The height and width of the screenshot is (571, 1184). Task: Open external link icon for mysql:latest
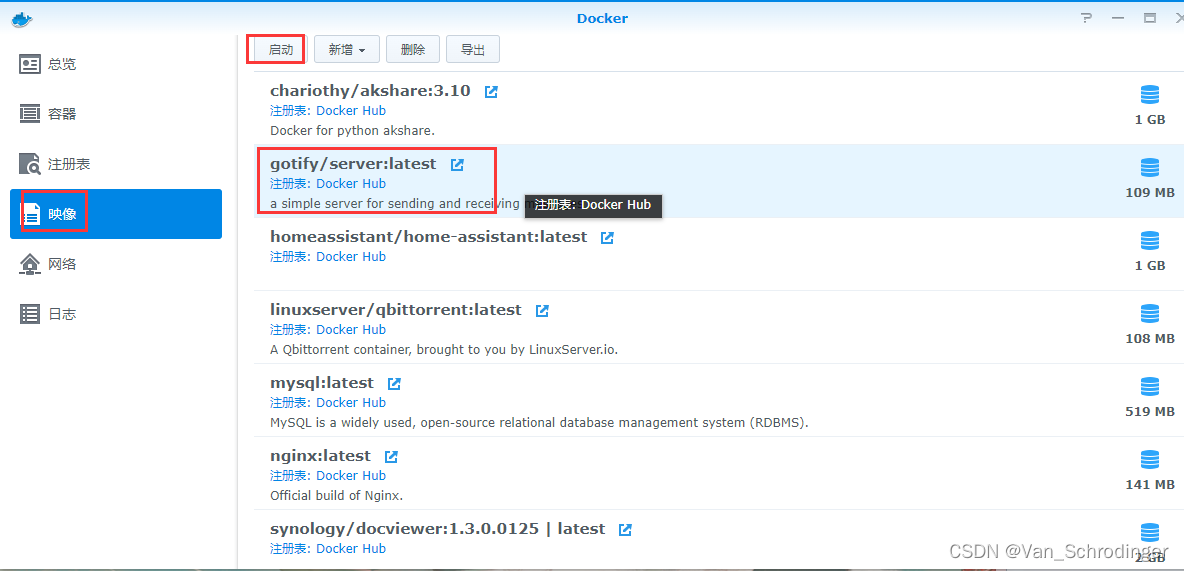coord(394,384)
